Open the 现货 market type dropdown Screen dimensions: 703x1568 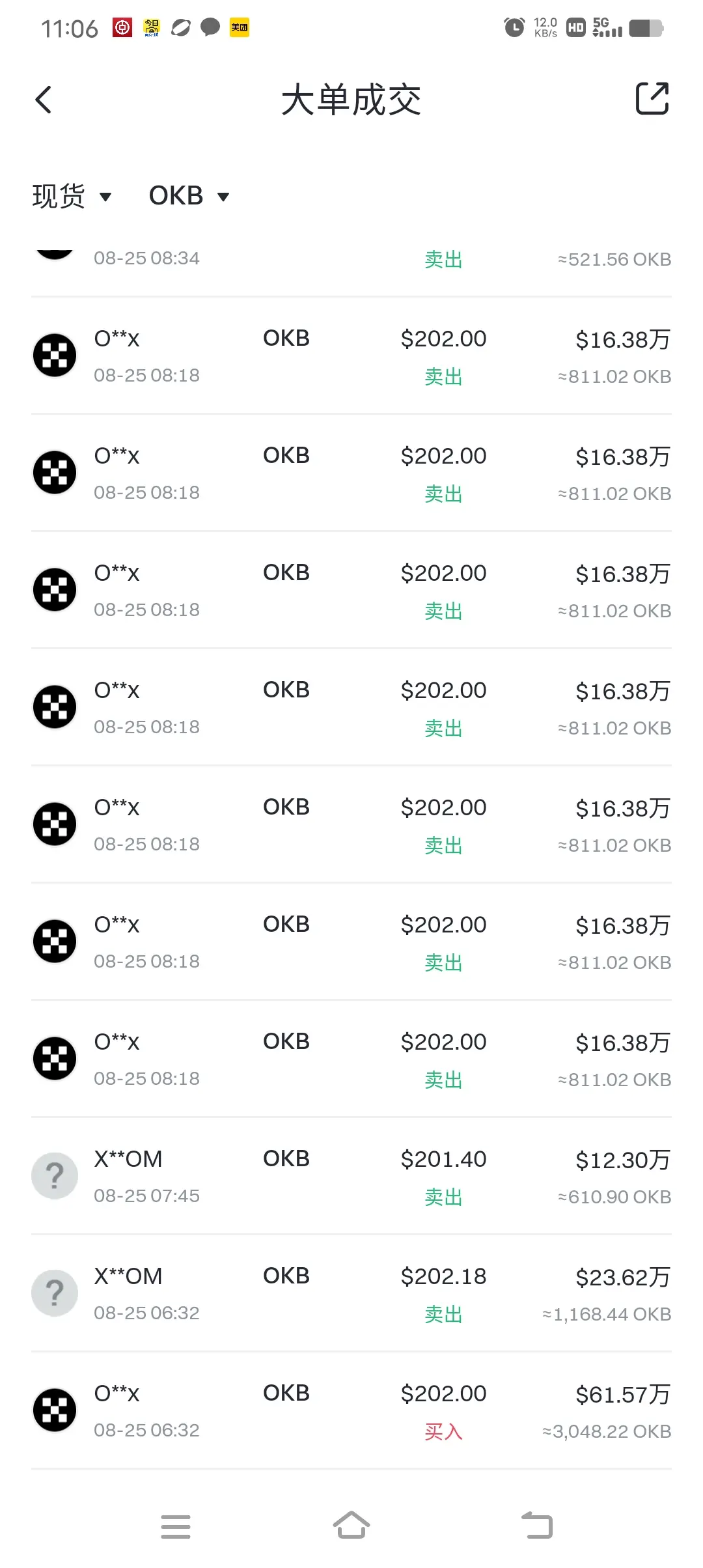72,196
